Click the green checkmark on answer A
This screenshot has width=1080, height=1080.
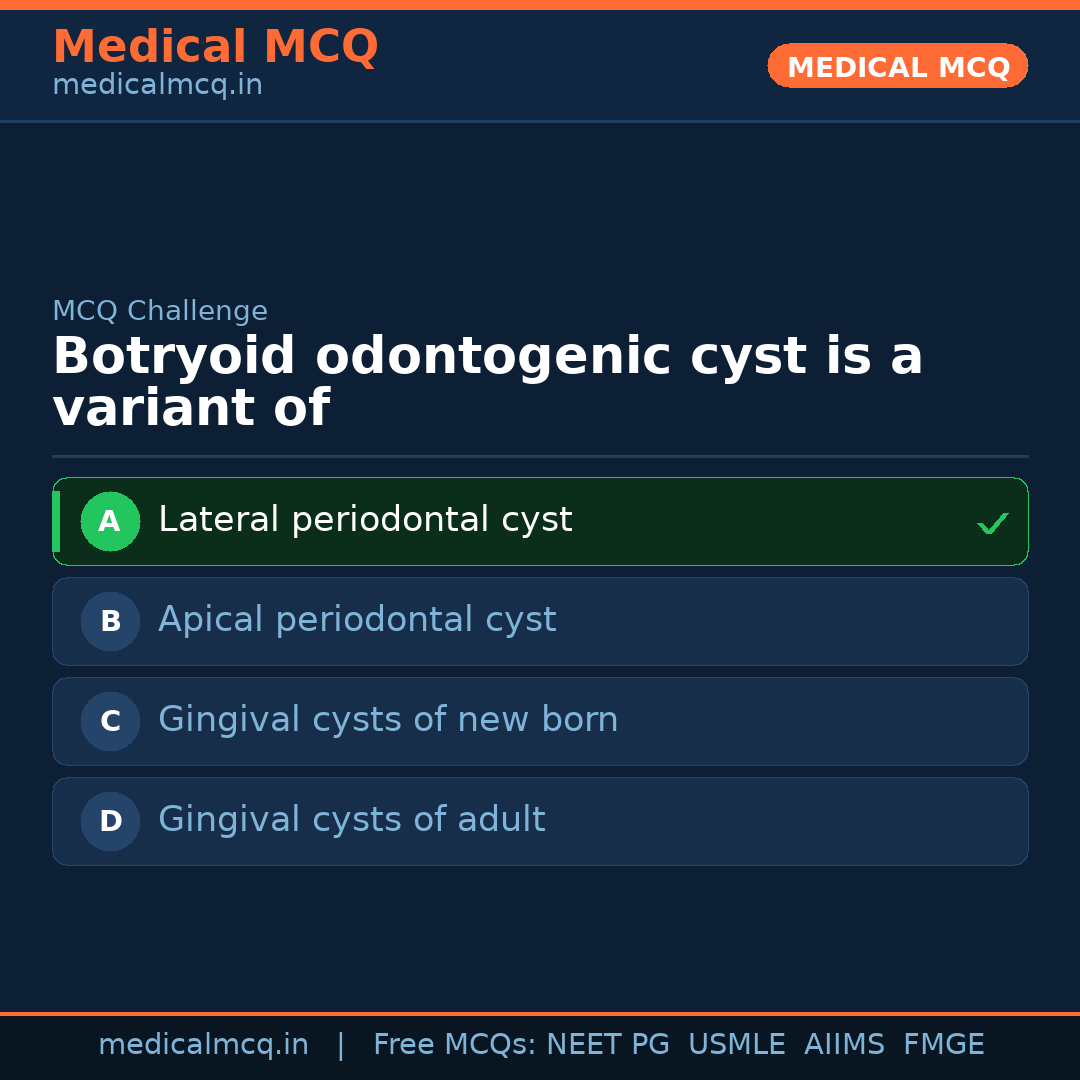click(992, 523)
